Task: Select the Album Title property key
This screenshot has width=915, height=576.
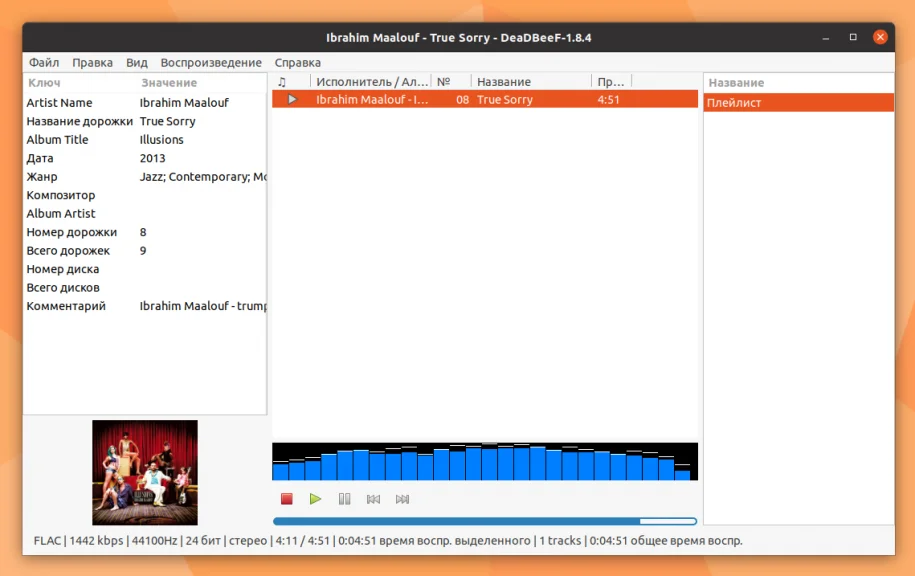Action: click(57, 139)
